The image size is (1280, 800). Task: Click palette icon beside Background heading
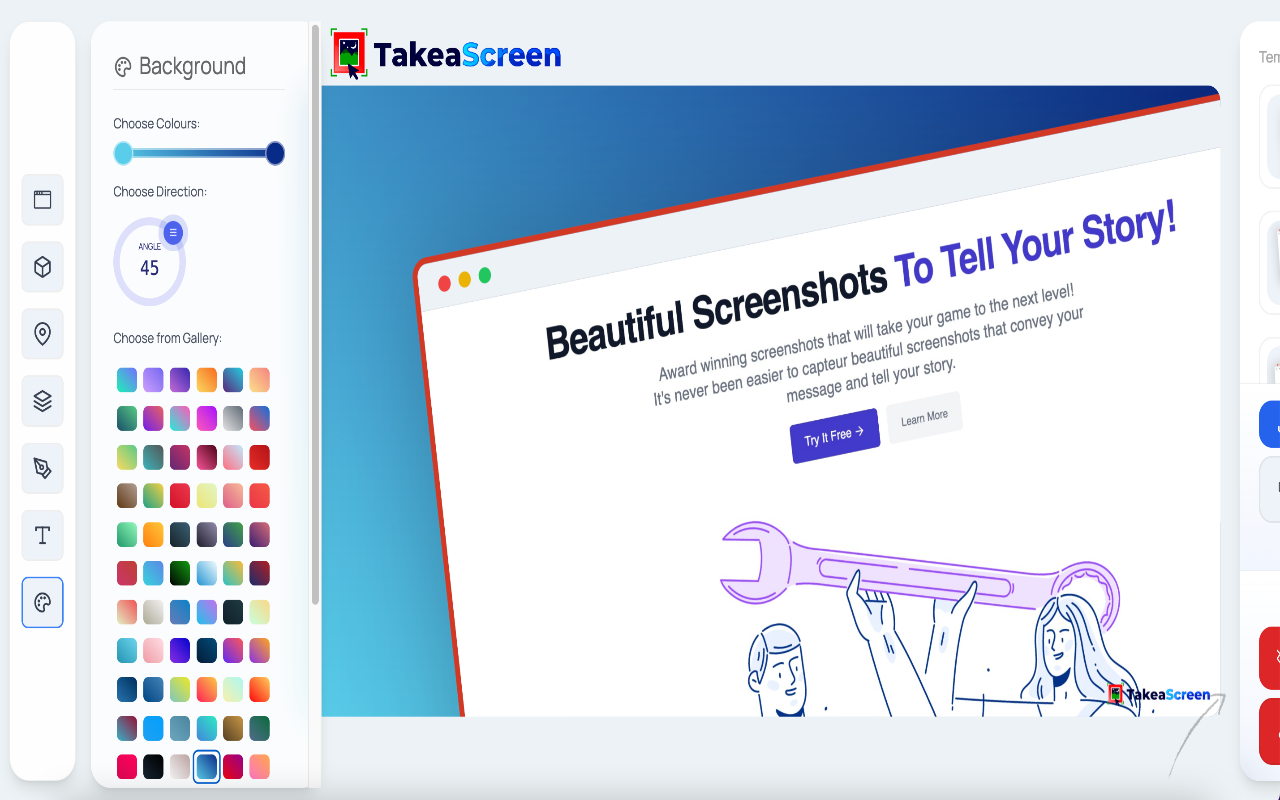pyautogui.click(x=123, y=67)
